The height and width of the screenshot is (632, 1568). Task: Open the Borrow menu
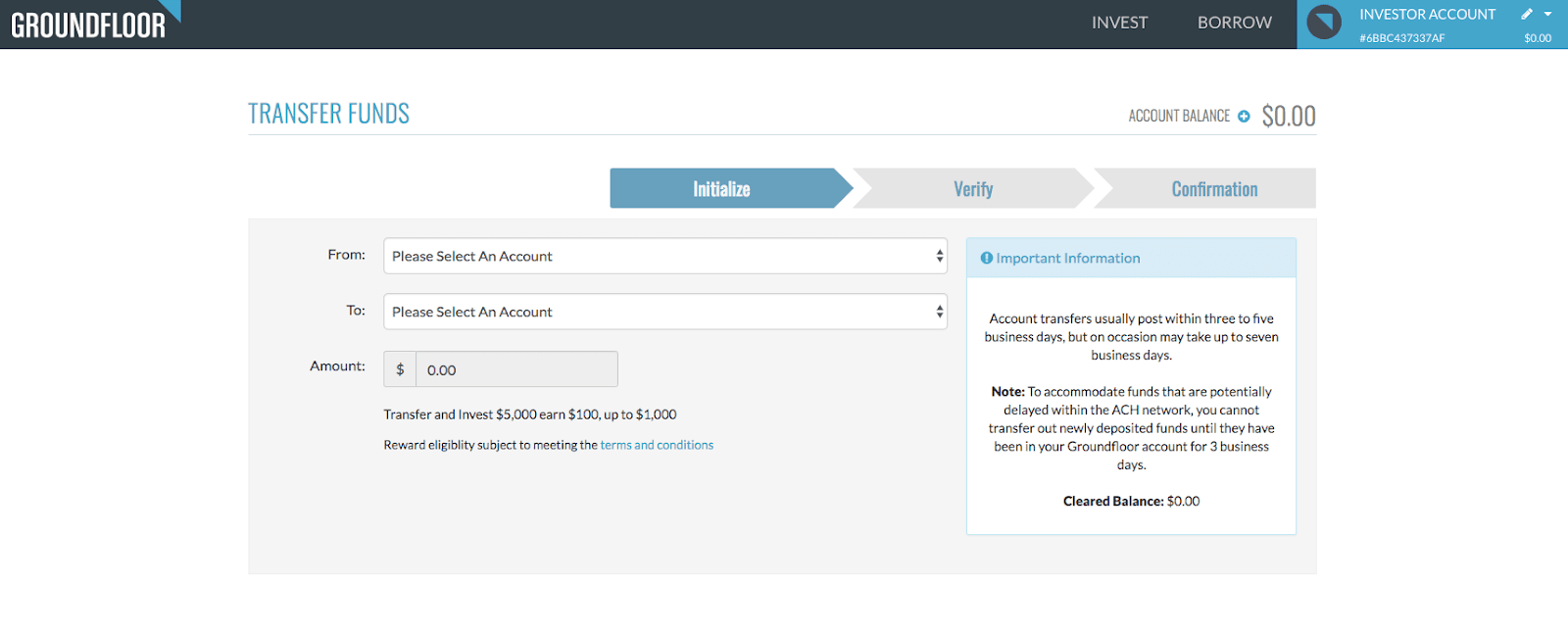pyautogui.click(x=1235, y=23)
